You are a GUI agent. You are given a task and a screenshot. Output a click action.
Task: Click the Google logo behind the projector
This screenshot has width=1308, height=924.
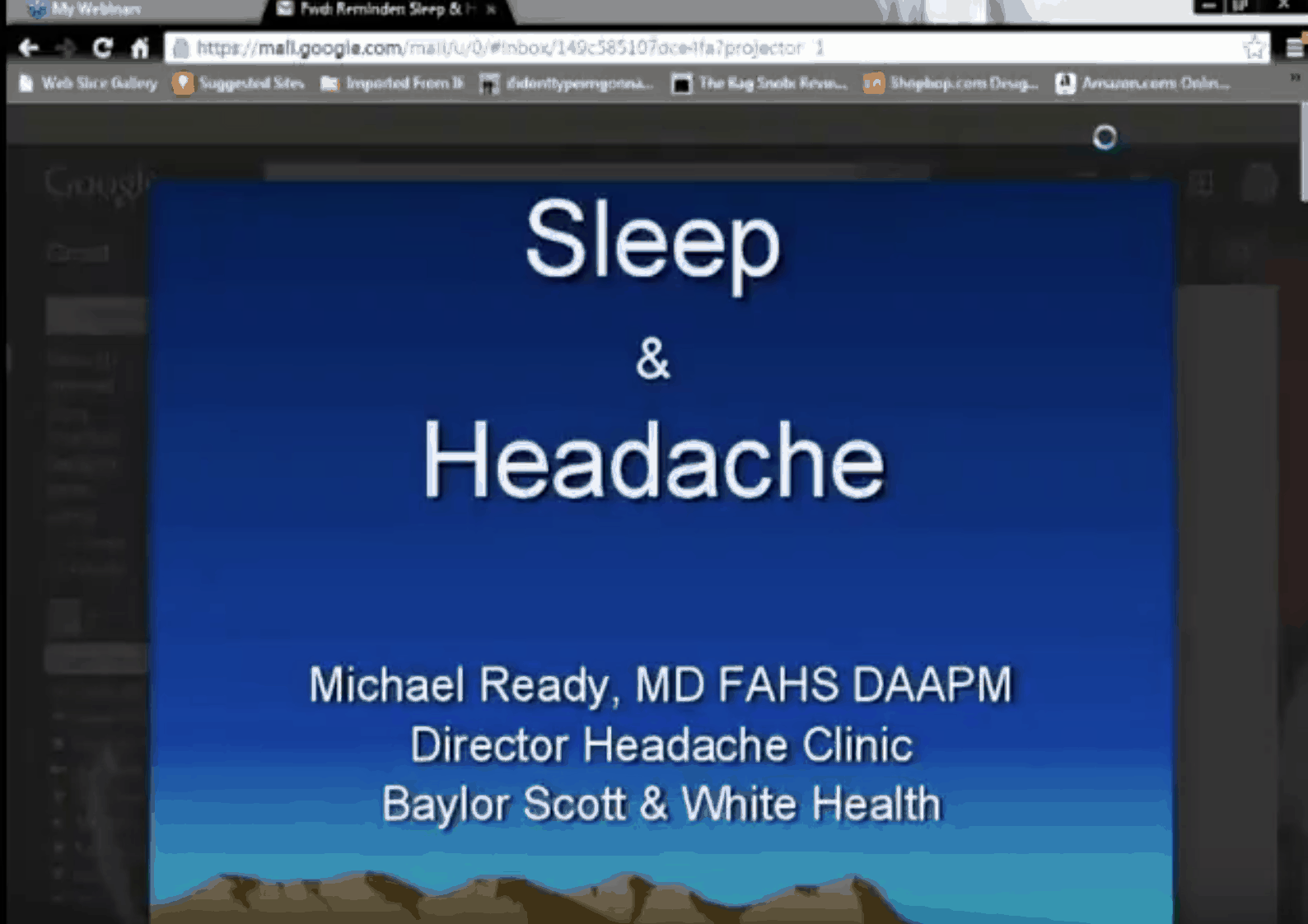tap(96, 183)
